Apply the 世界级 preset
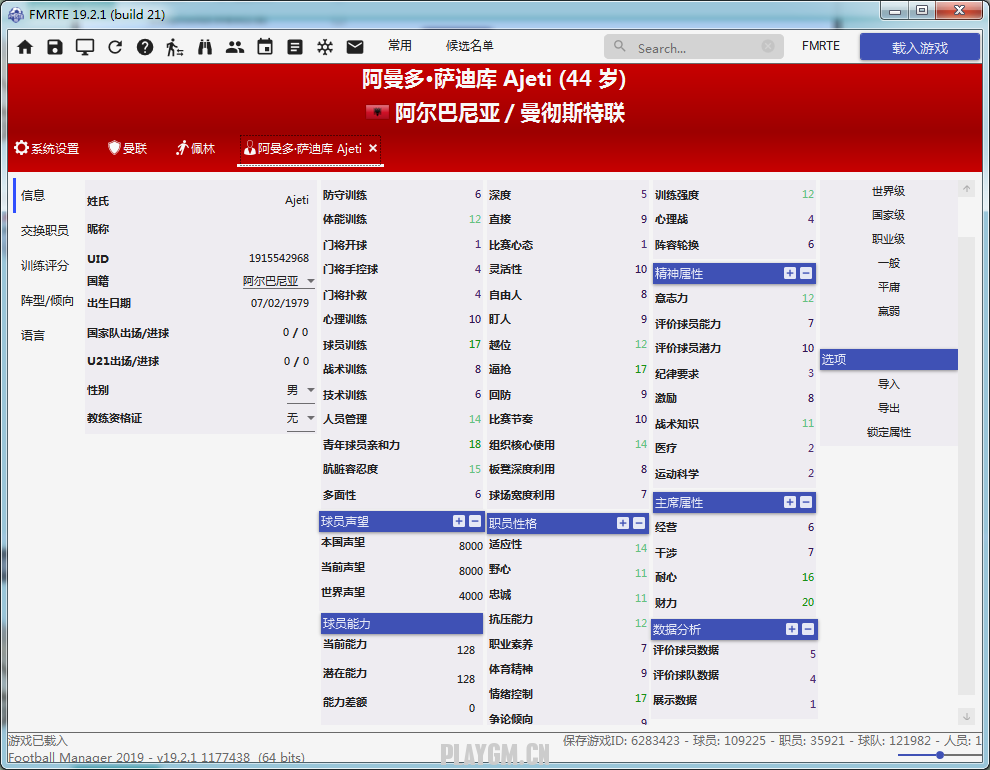The width and height of the screenshot is (990, 770). point(888,191)
